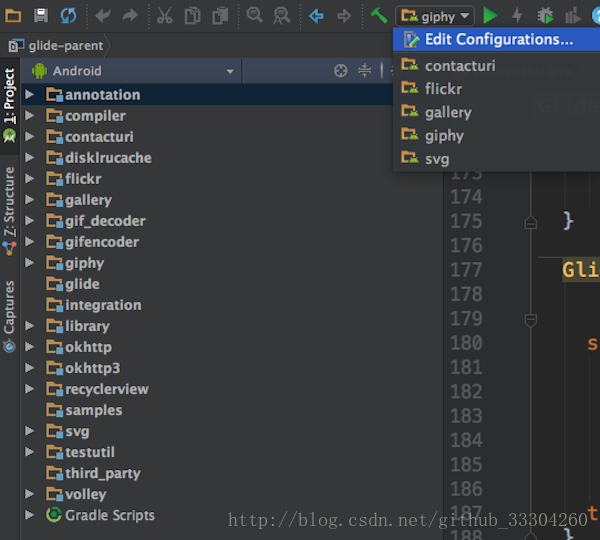
Task: Expand the flickr module in tree
Action: (x=29, y=179)
